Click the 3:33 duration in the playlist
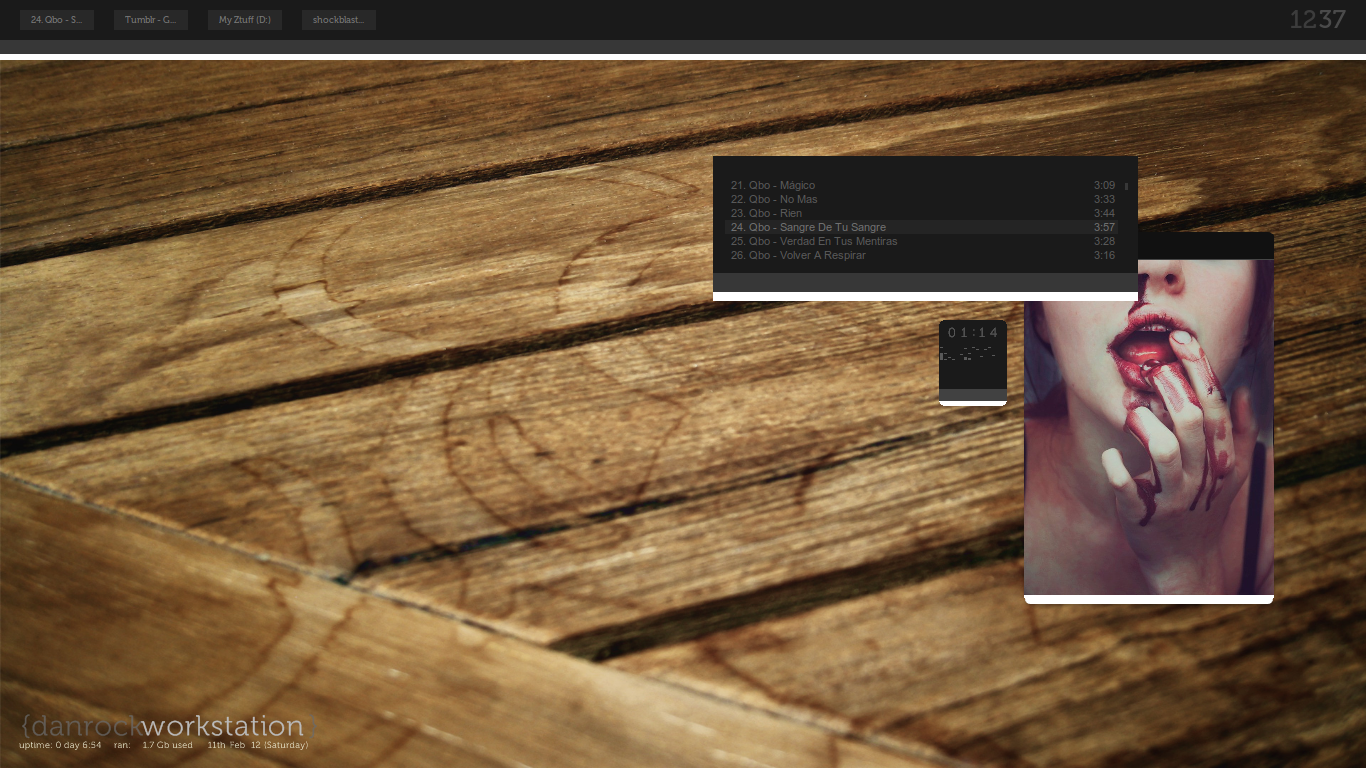The width and height of the screenshot is (1366, 768). tap(1104, 199)
